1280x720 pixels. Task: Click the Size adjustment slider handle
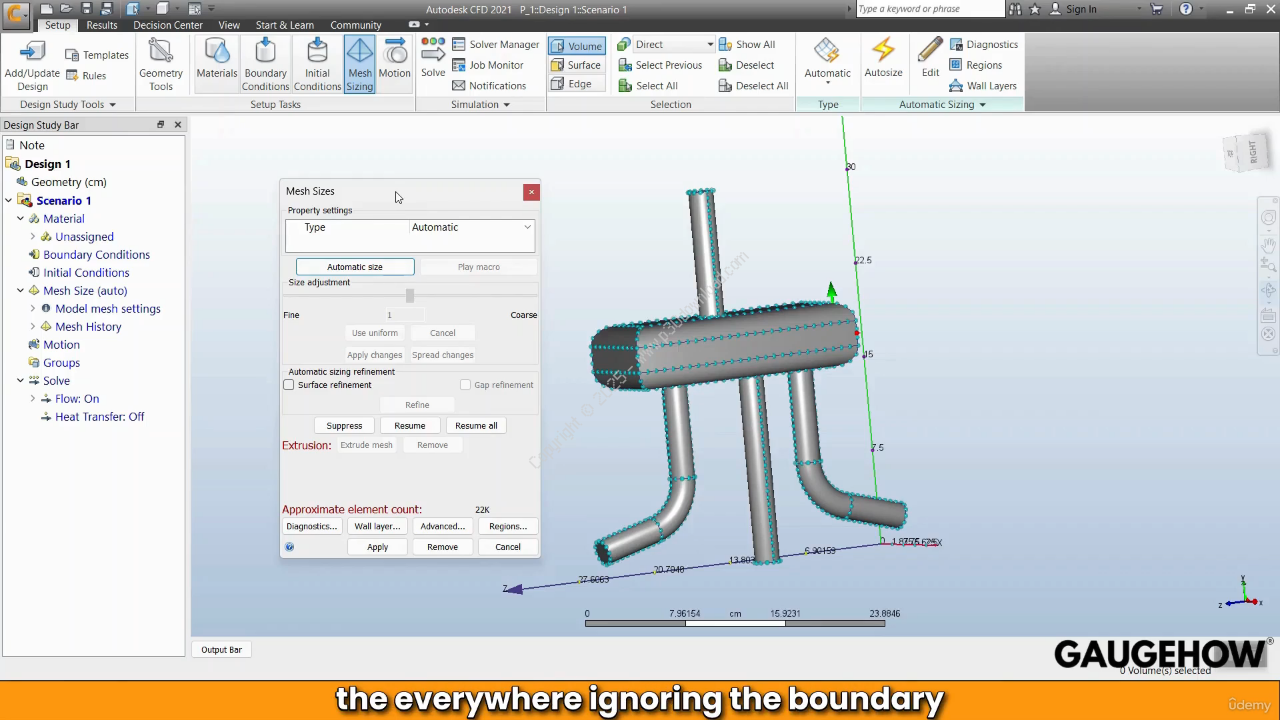(x=409, y=296)
